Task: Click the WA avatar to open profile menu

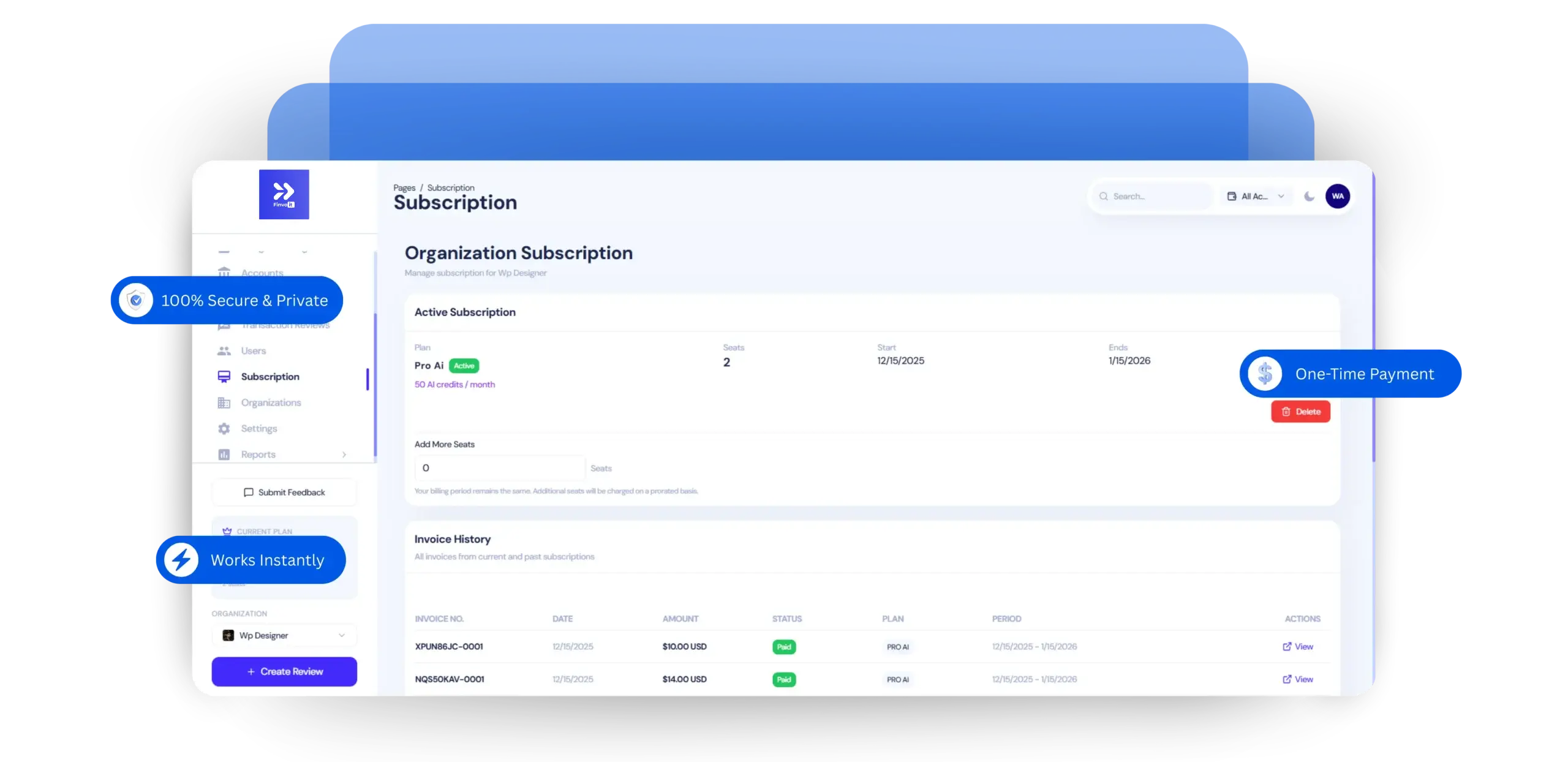Action: click(x=1338, y=196)
